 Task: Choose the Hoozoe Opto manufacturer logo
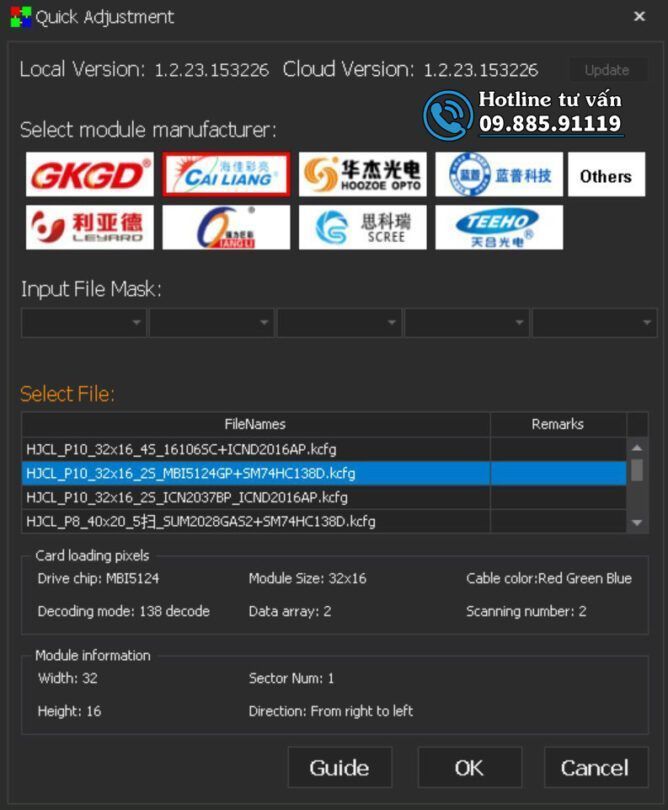(362, 175)
